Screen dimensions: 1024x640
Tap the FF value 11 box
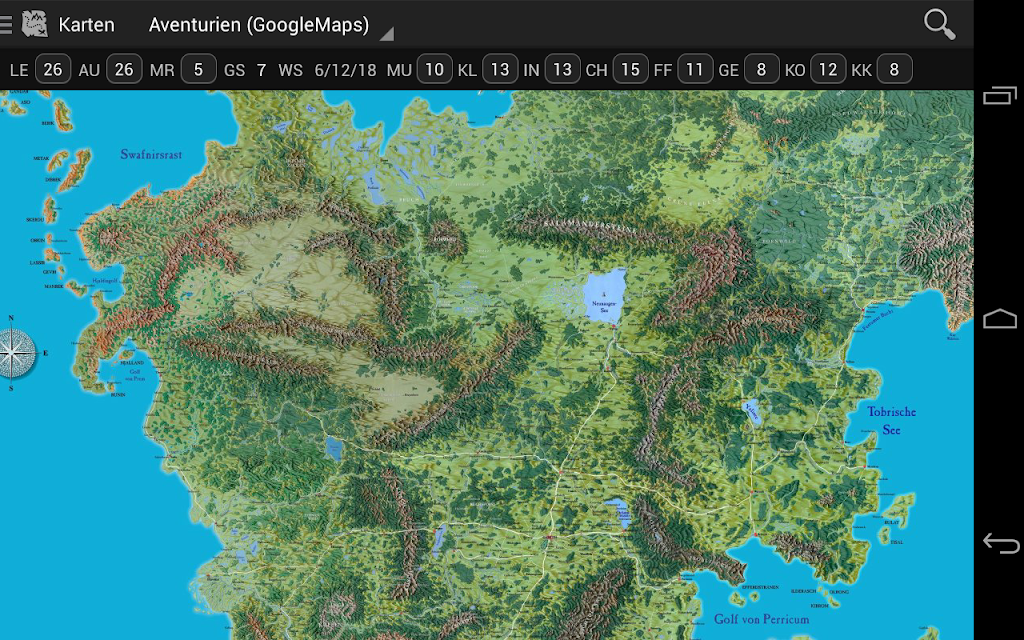[x=695, y=69]
